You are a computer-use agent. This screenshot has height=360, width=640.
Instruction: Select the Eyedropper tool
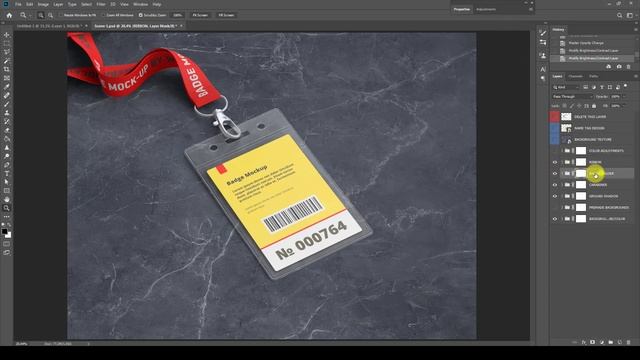pyautogui.click(x=7, y=87)
